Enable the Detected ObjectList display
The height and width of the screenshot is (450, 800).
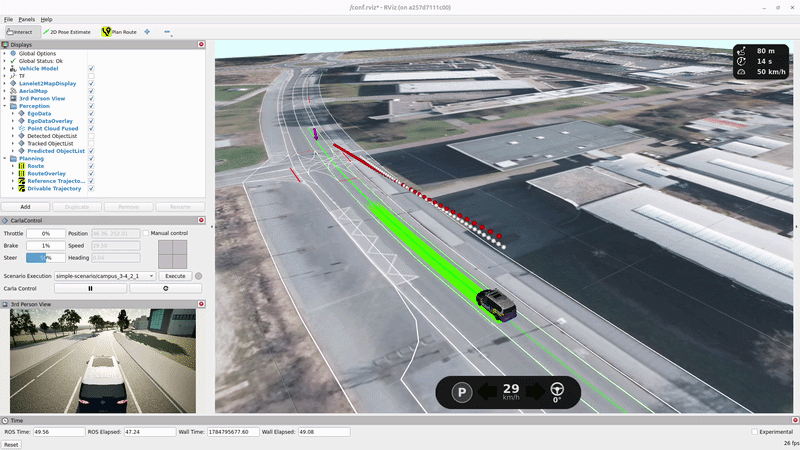click(91, 136)
